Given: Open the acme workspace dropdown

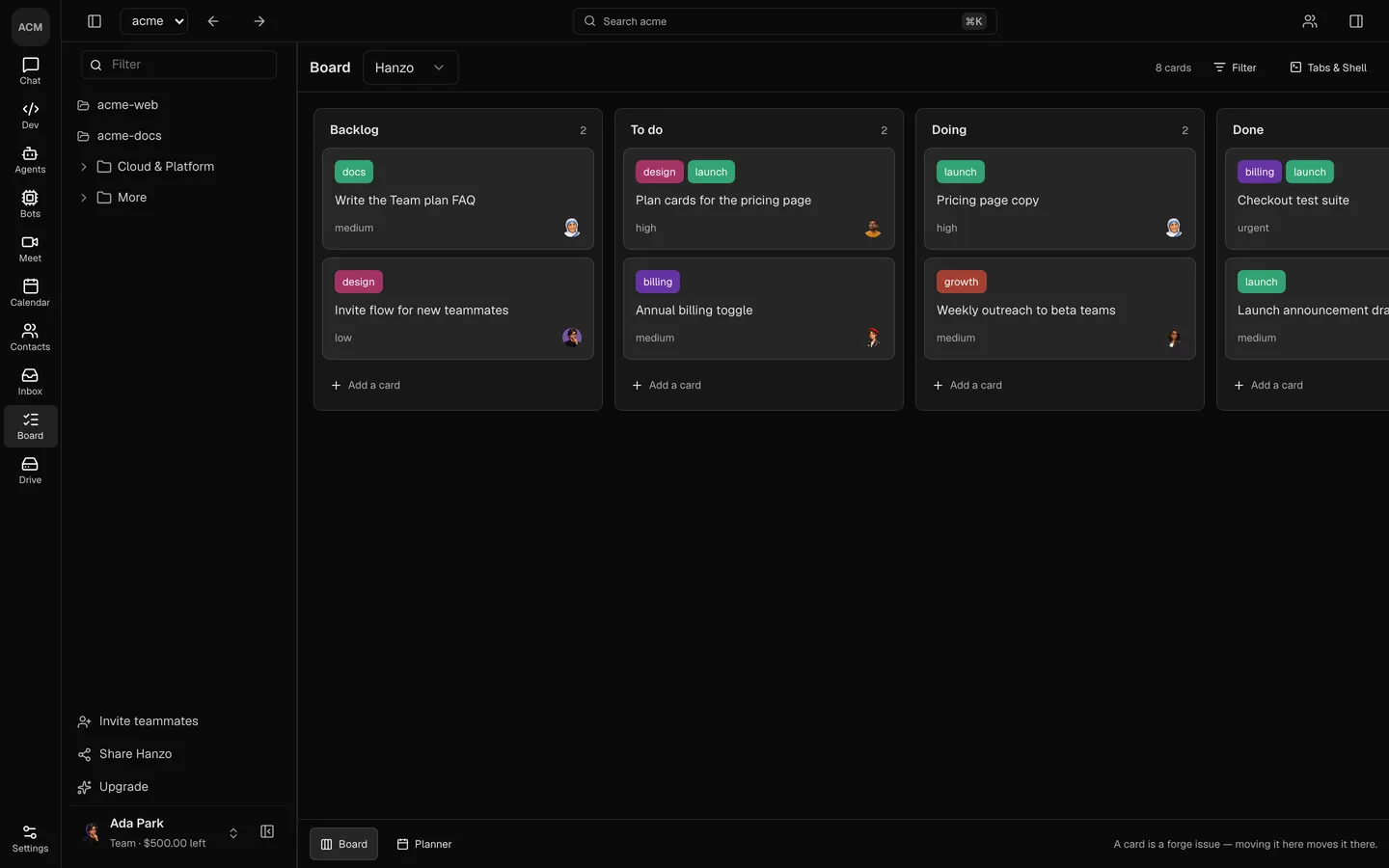Looking at the screenshot, I should coord(153,21).
